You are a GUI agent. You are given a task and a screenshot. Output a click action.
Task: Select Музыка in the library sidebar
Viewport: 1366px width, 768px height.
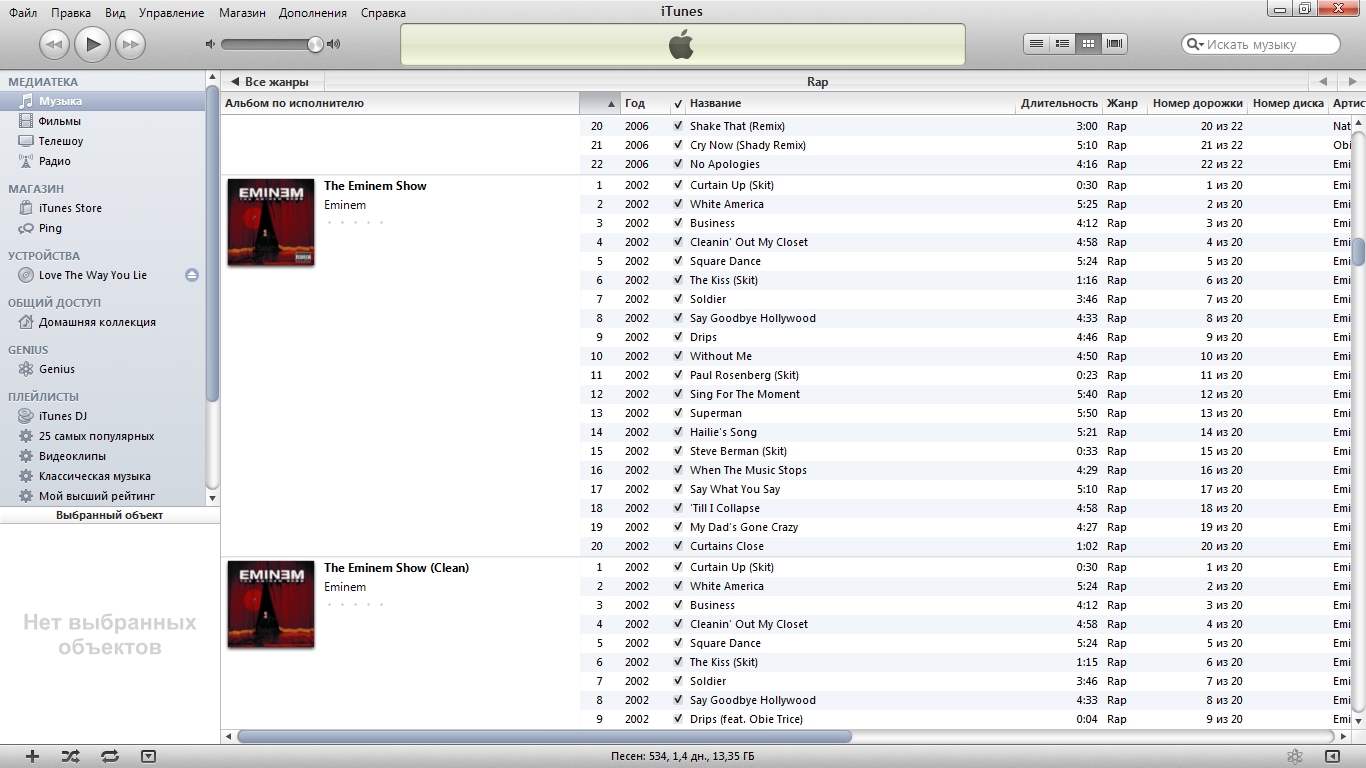tap(103, 101)
